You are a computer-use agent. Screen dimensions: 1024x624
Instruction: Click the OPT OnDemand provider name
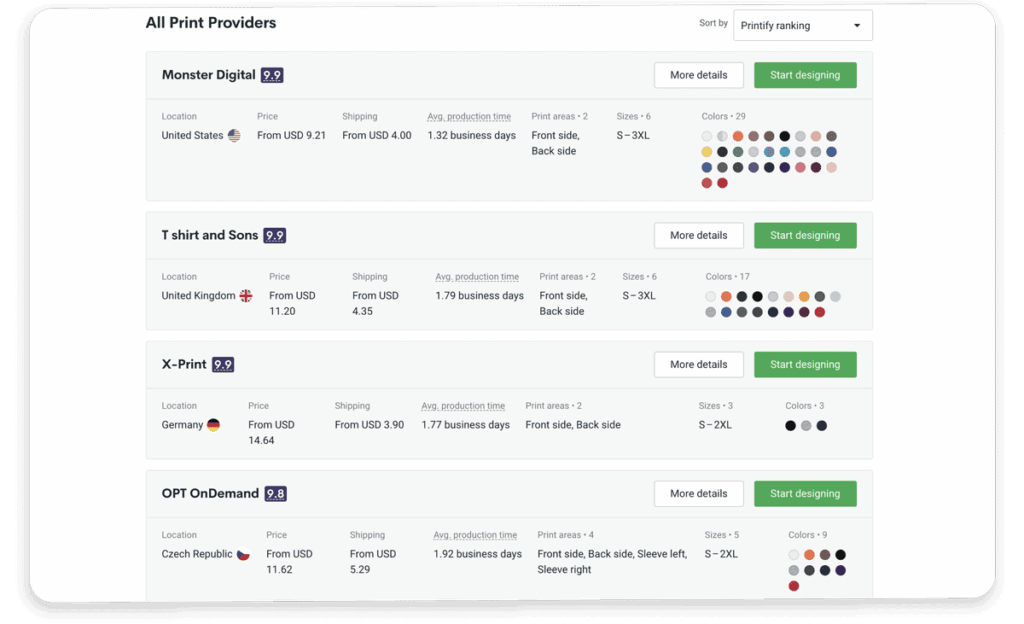(210, 494)
